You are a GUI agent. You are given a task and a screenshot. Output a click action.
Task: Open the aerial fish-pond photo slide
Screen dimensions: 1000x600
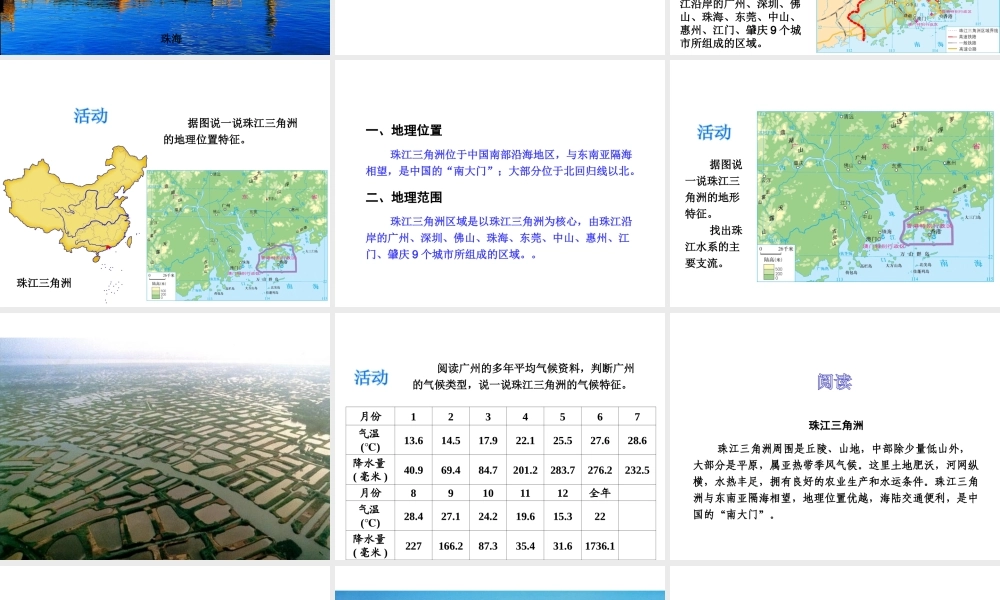pos(165,449)
